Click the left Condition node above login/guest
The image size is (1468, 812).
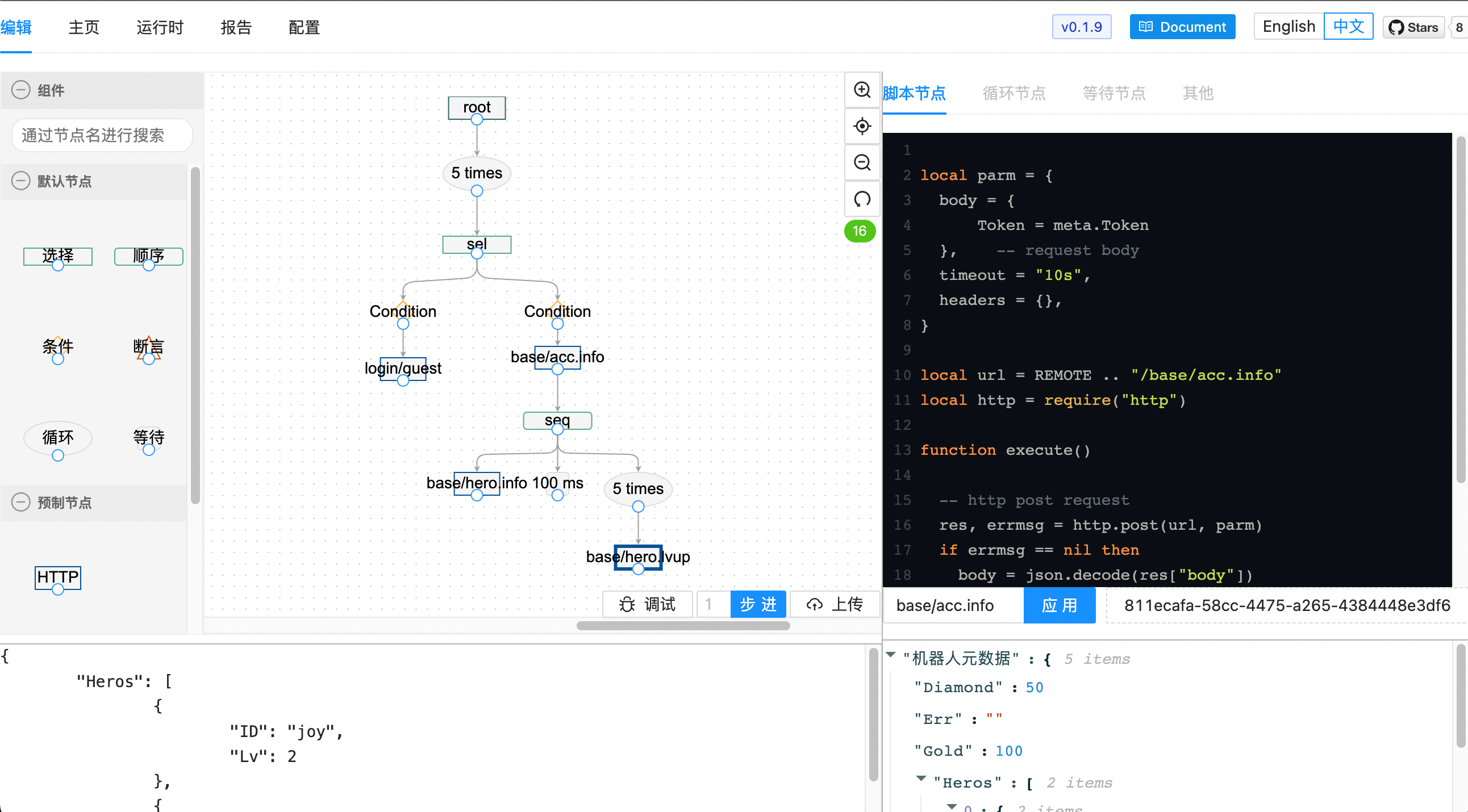(x=403, y=312)
